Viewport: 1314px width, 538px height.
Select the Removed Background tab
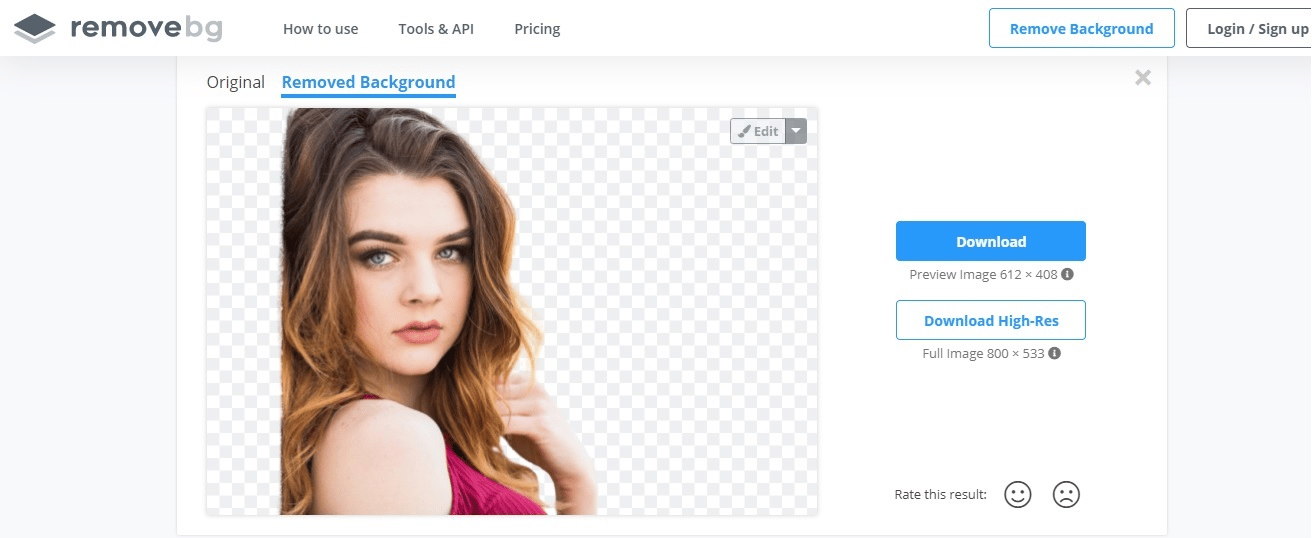click(x=368, y=82)
